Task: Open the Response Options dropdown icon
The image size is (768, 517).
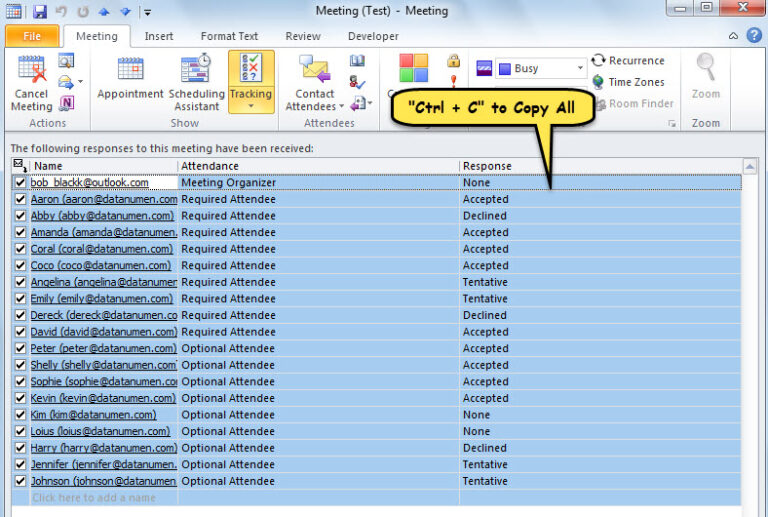Action: [x=361, y=103]
